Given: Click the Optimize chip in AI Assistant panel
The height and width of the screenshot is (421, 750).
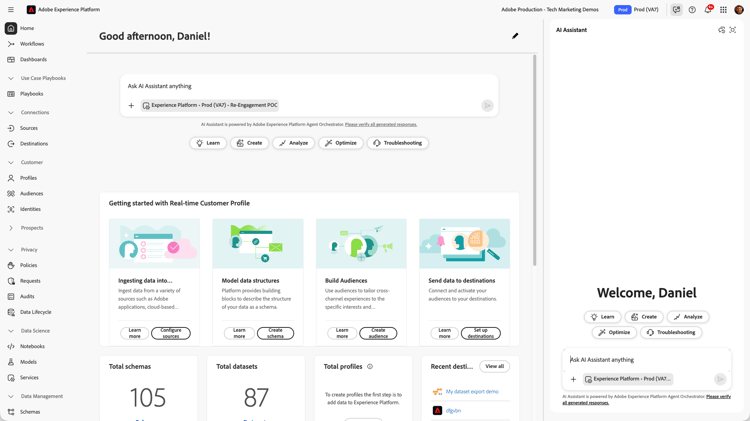Looking at the screenshot, I should (x=614, y=332).
